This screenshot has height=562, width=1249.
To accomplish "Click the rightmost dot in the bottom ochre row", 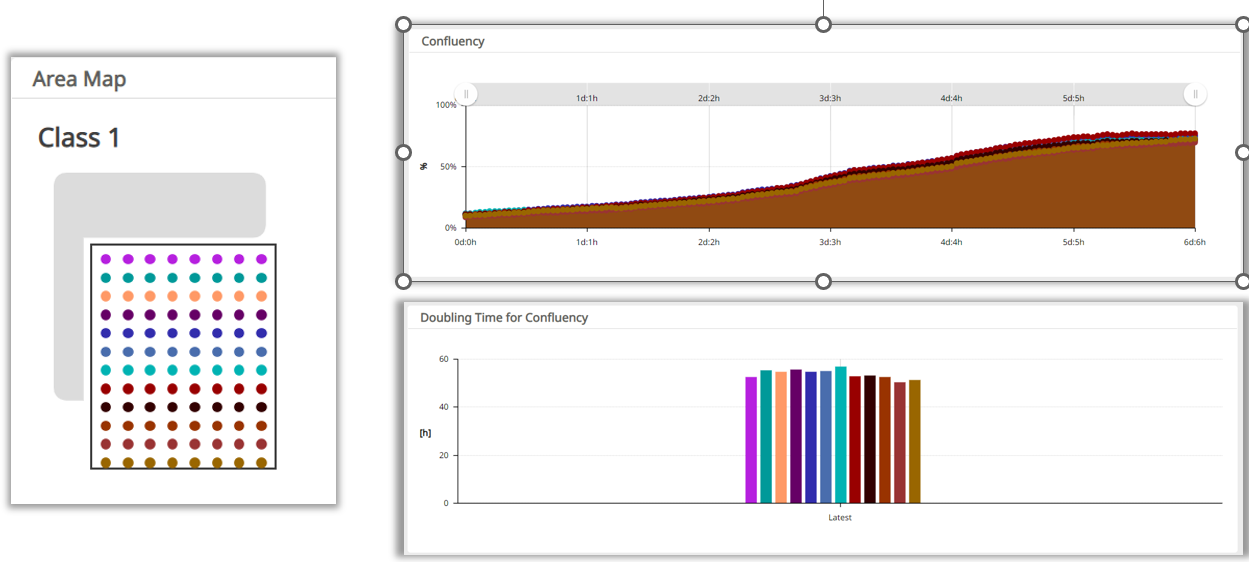I will (262, 462).
